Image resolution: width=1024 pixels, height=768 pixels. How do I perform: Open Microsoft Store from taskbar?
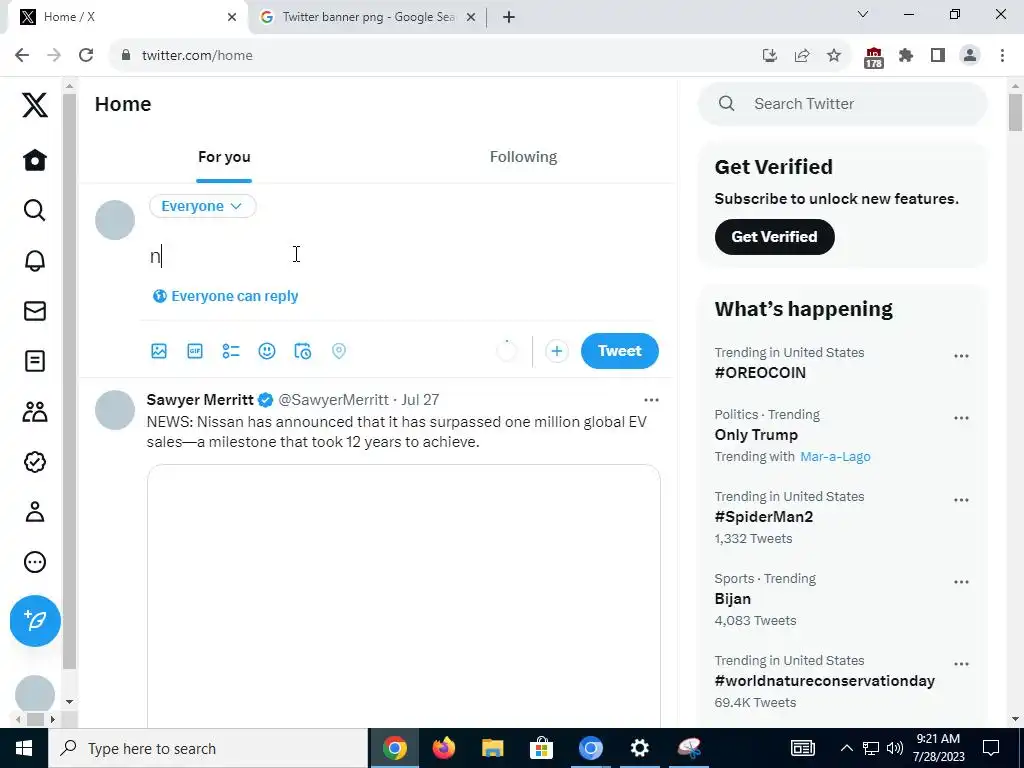pyautogui.click(x=541, y=748)
